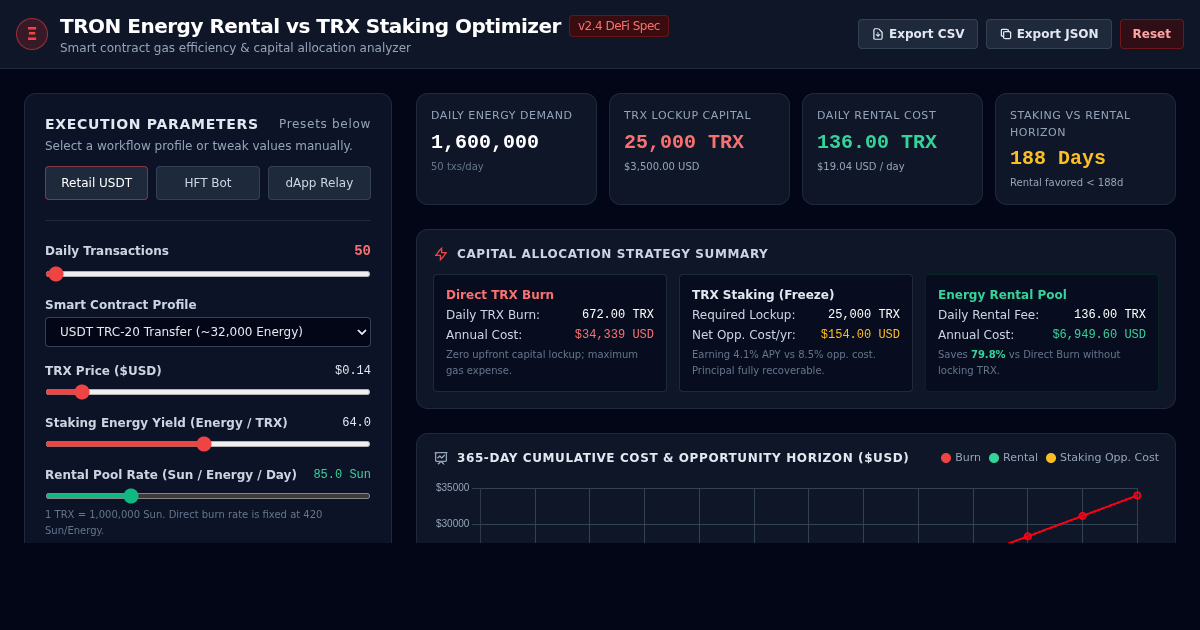
Task: Click the $154.00 USD net opp. cost
Action: 860,335
